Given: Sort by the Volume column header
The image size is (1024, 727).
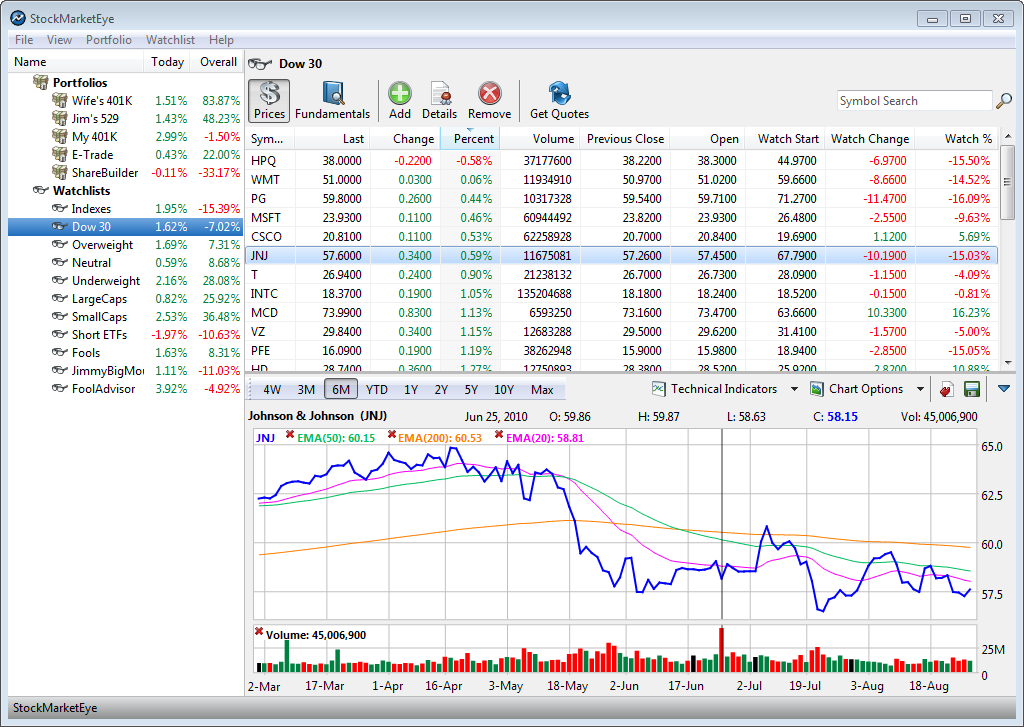Looking at the screenshot, I should [539, 138].
